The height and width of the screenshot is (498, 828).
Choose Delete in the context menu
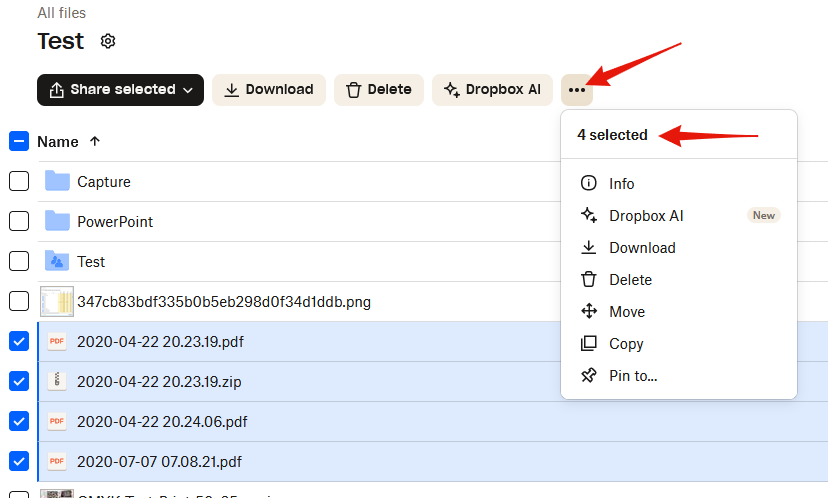679,279
